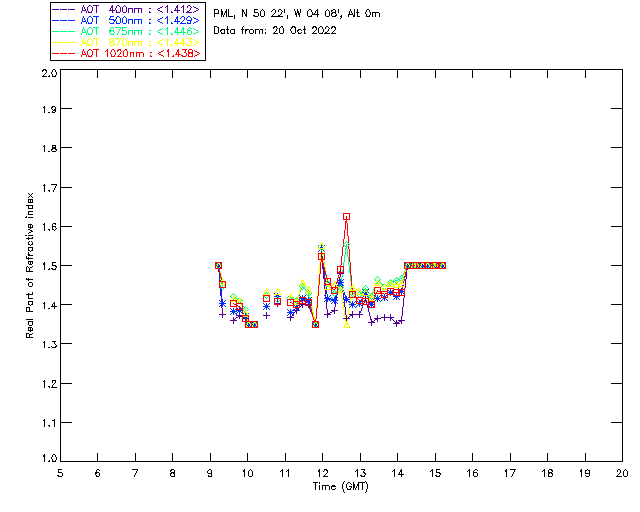Click the green dashed line sample in the legend
The image size is (640, 512).
[64, 31]
